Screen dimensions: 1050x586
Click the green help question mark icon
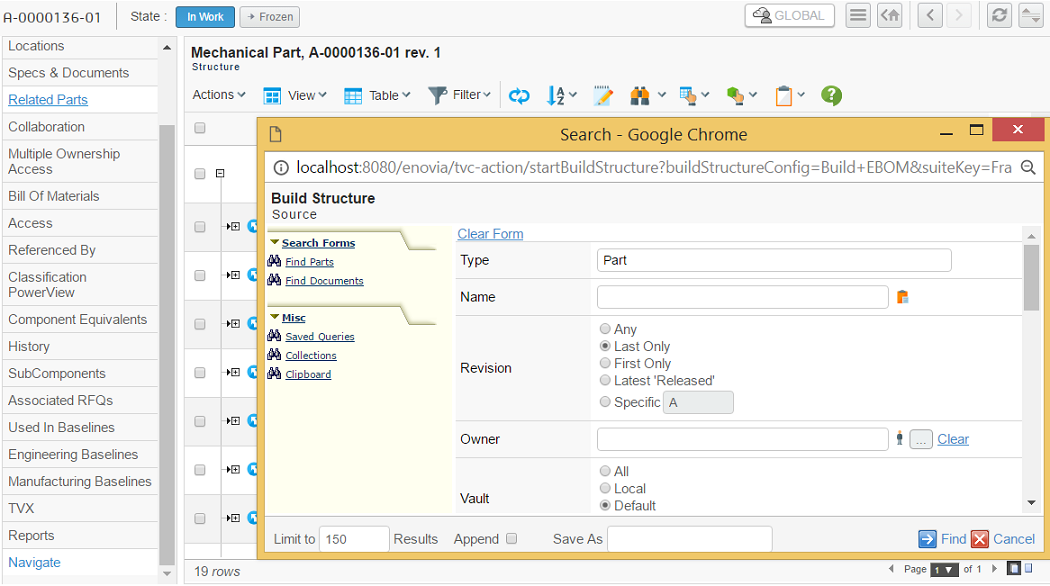tap(831, 95)
